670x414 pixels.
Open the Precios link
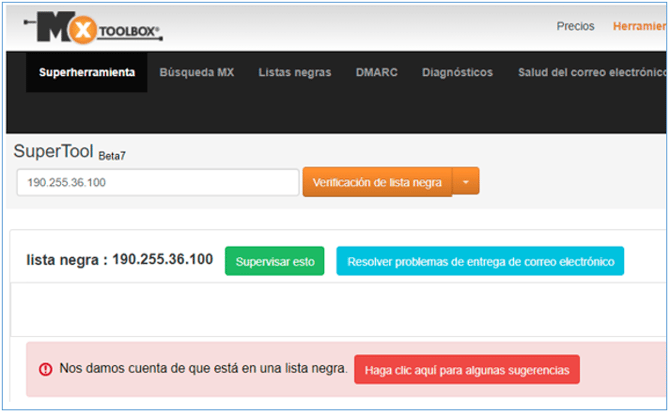coord(575,26)
